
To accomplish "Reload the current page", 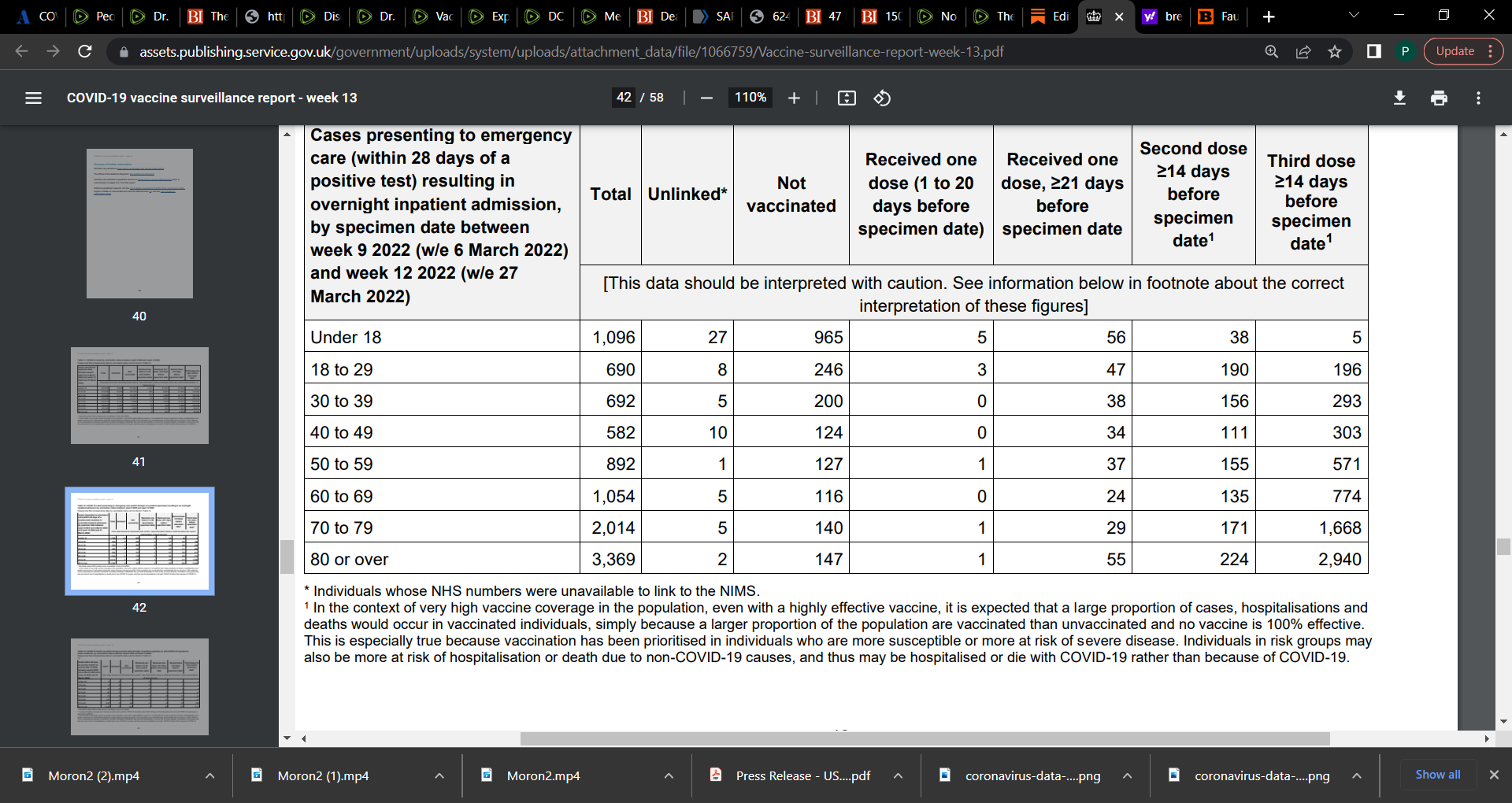I will point(85,51).
